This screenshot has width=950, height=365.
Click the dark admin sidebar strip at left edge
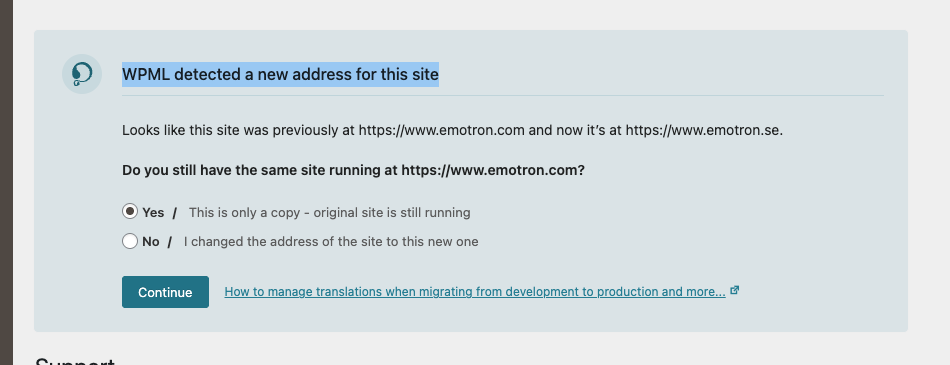[x=6, y=182]
